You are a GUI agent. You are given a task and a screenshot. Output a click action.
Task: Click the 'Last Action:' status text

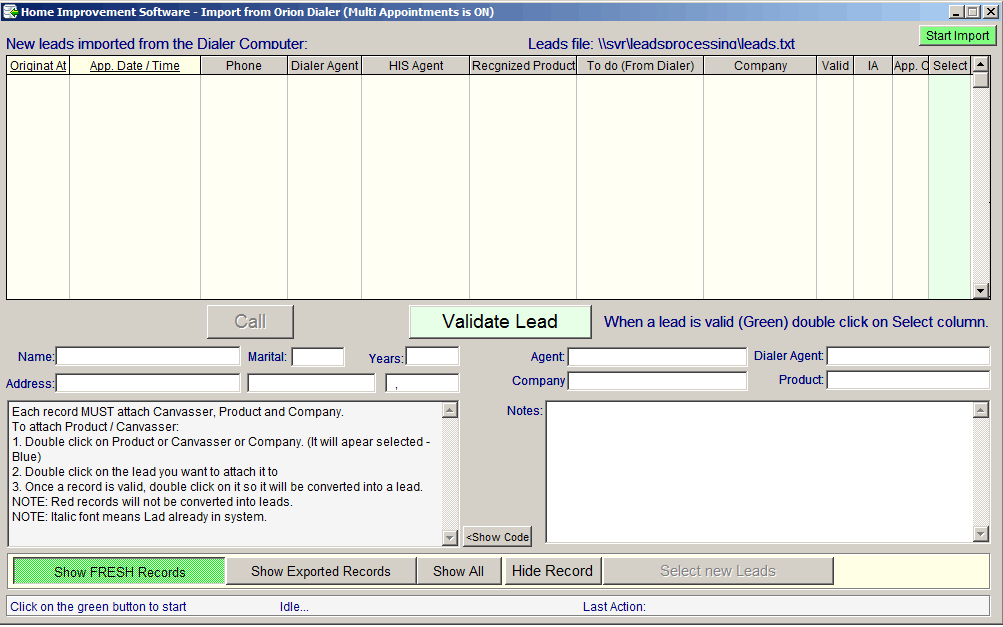[614, 607]
